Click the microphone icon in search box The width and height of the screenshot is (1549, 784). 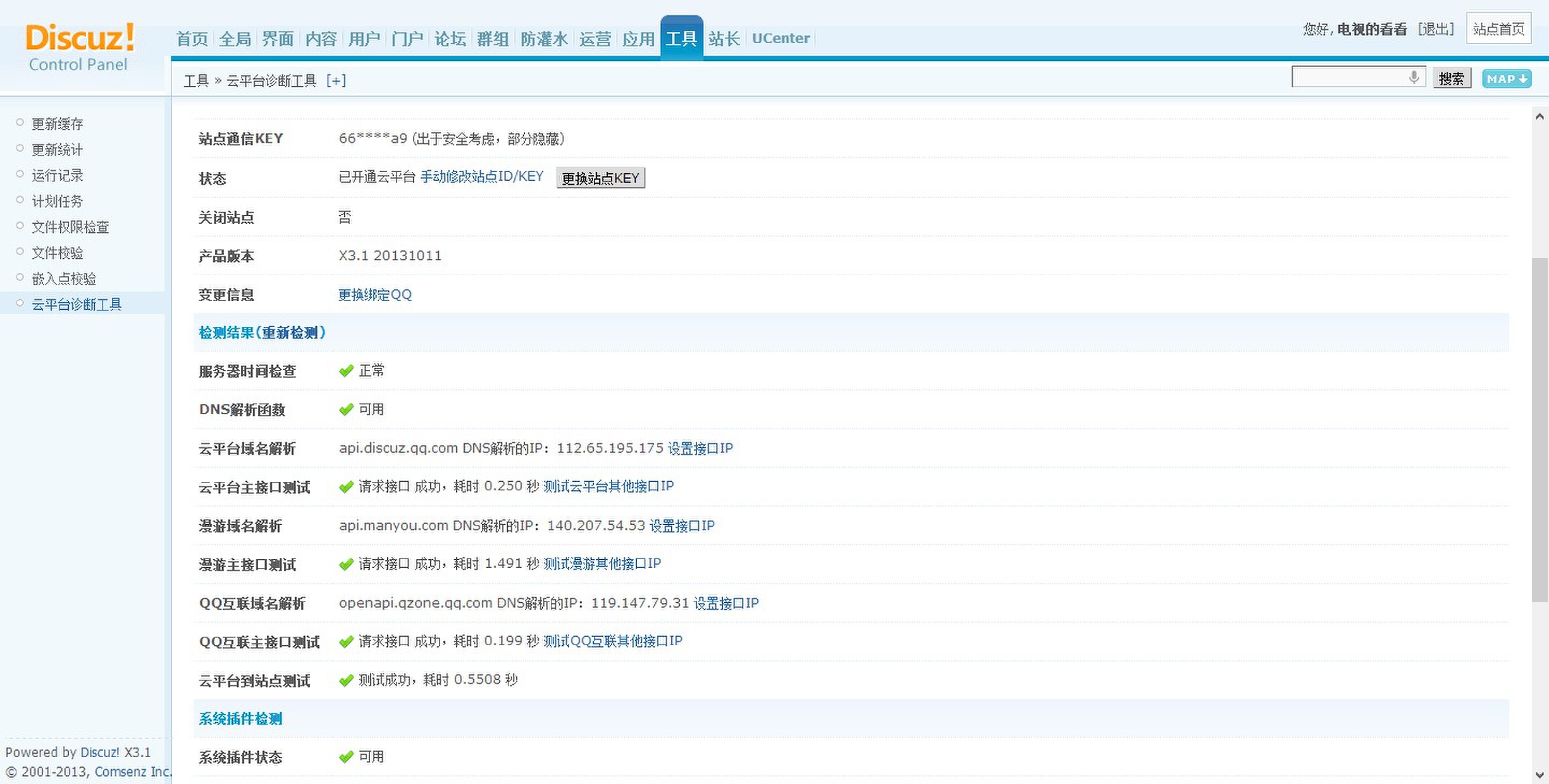[x=1413, y=77]
